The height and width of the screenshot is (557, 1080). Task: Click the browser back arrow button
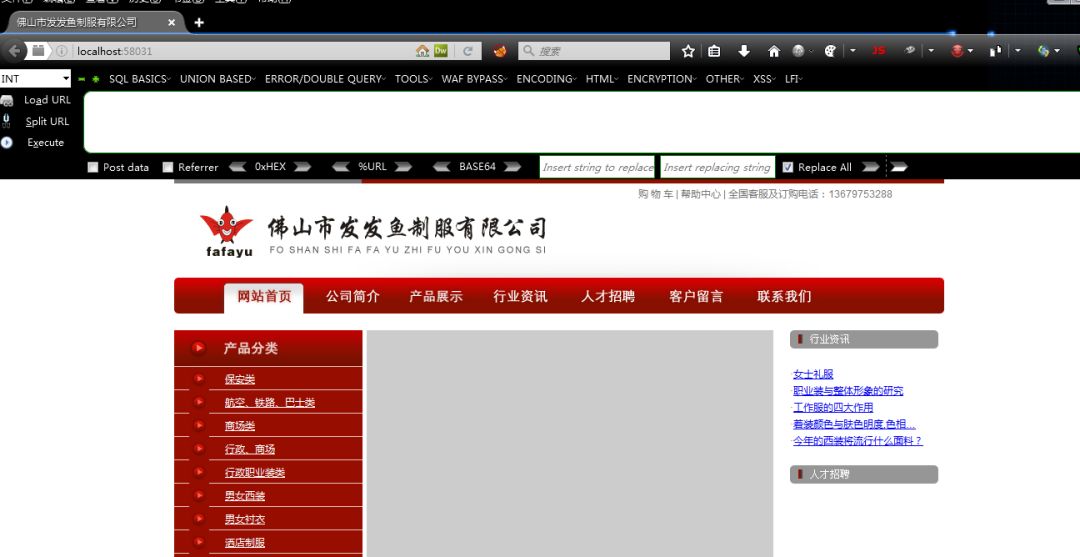pyautogui.click(x=14, y=51)
